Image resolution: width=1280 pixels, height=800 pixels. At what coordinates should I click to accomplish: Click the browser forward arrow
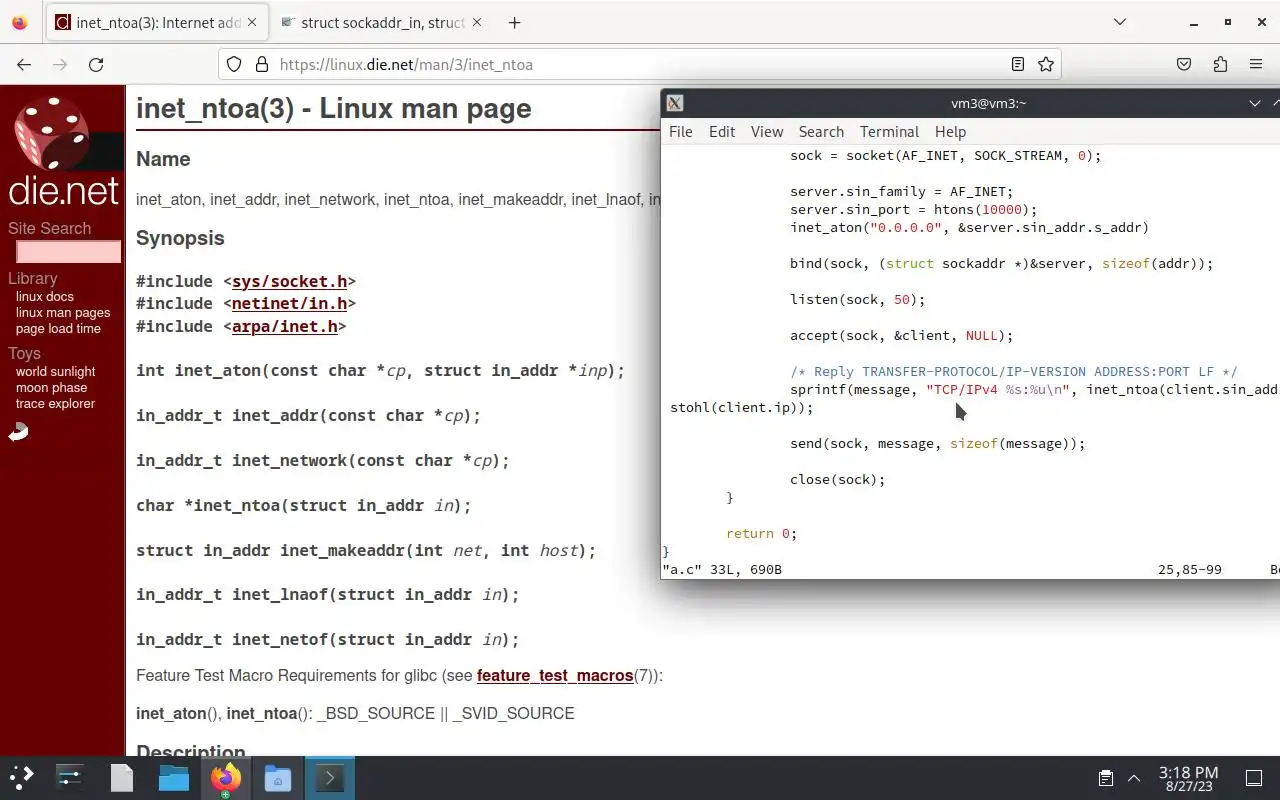click(x=60, y=64)
